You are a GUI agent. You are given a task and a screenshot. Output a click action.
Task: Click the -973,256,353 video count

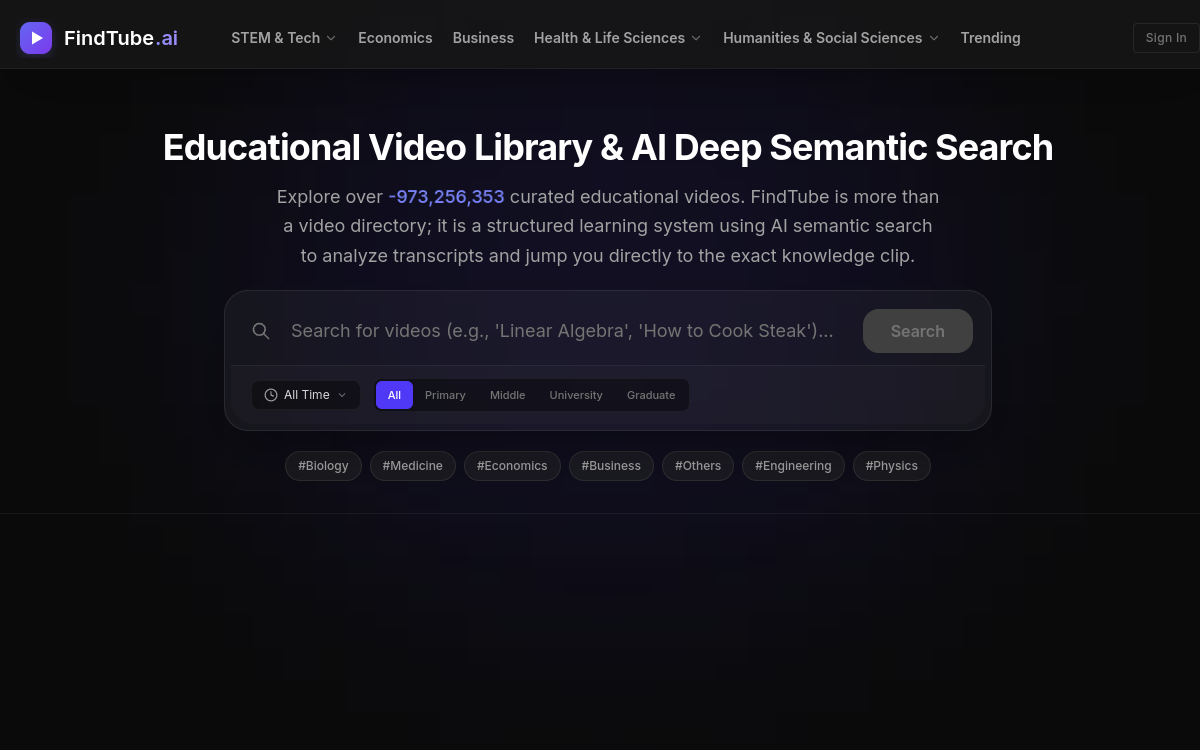446,197
